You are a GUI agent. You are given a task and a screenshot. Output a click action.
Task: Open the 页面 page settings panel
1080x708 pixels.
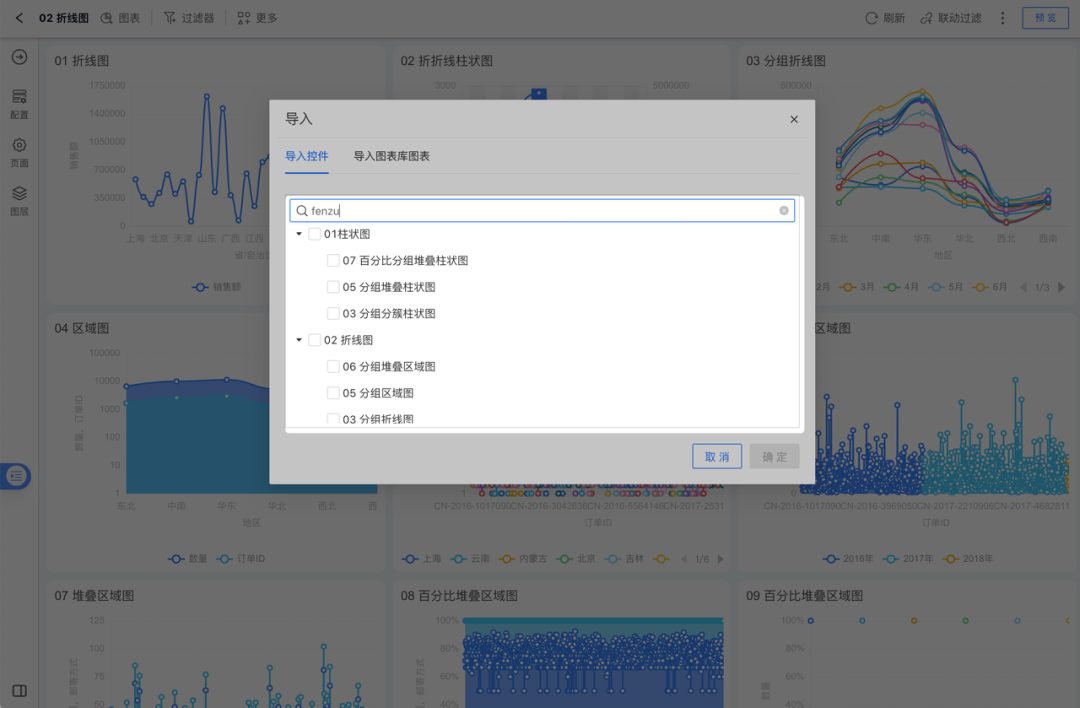[x=18, y=152]
